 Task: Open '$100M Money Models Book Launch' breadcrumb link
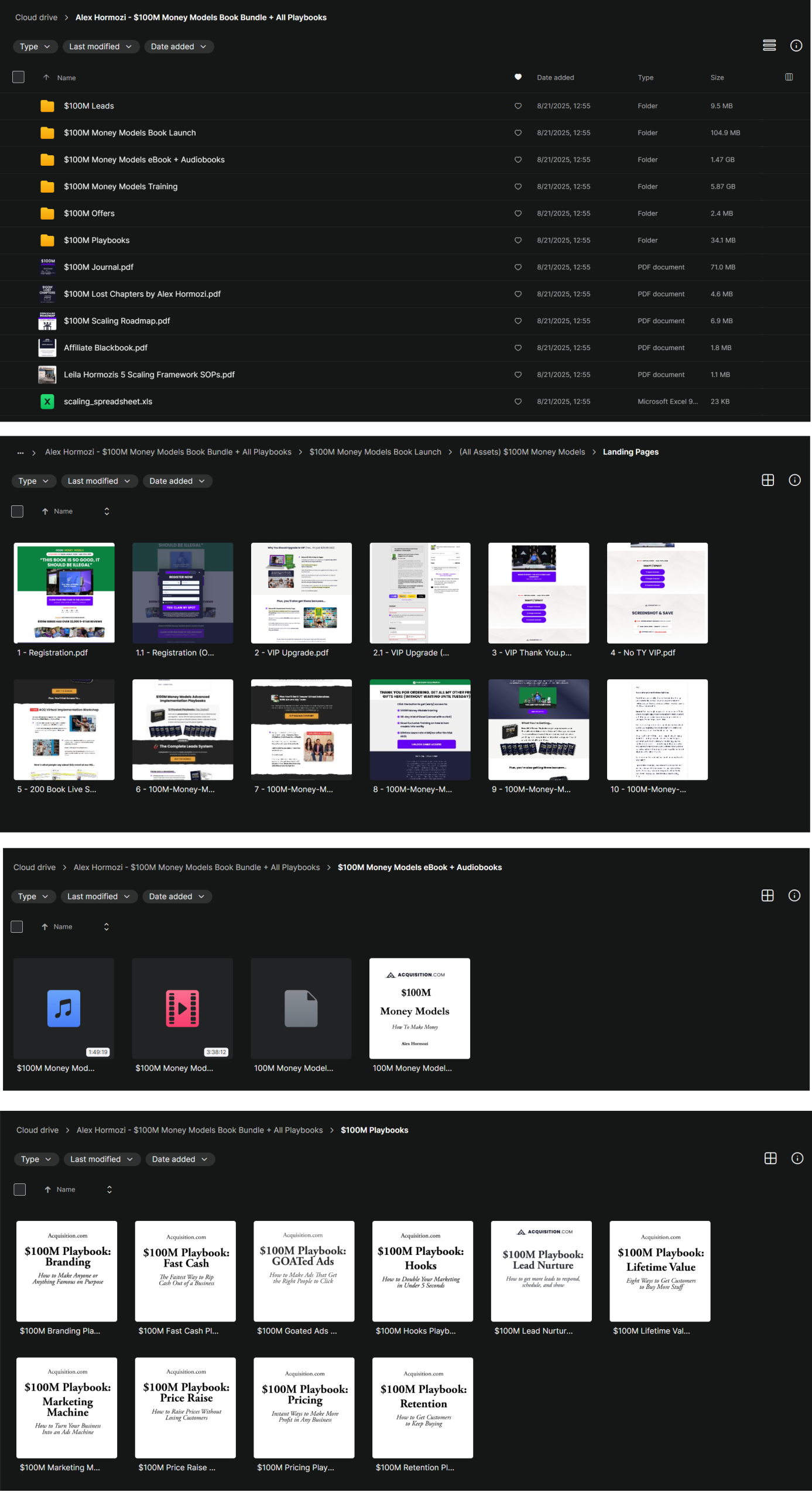pyautogui.click(x=375, y=452)
